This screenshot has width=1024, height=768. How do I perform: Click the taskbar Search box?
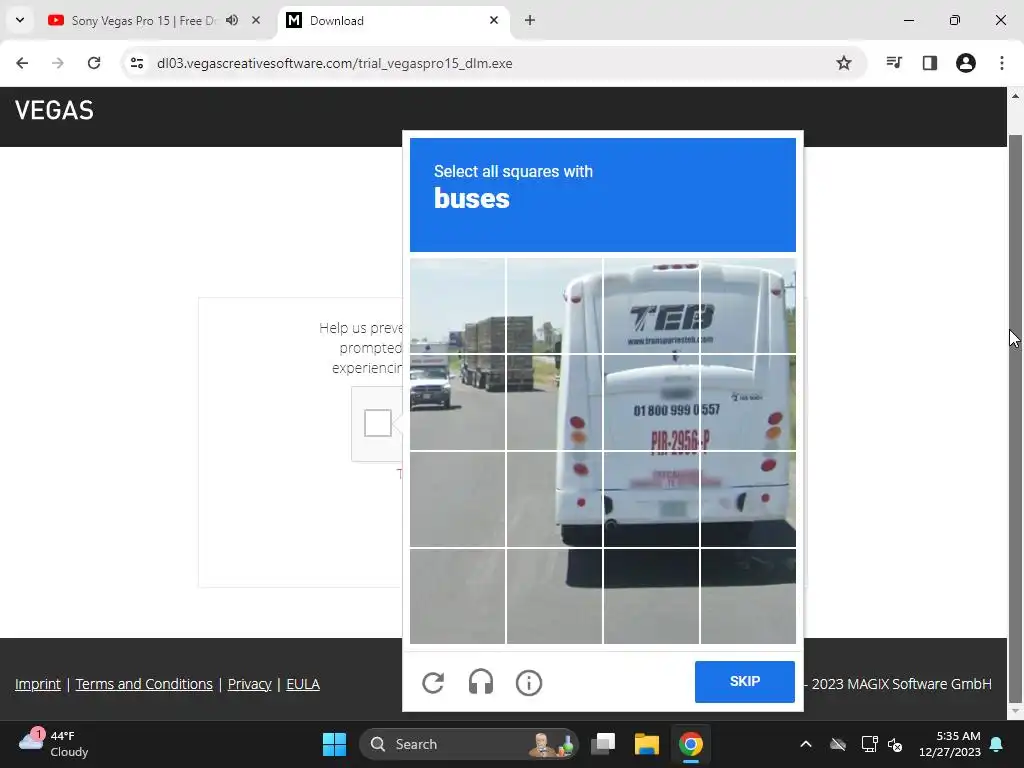(x=469, y=744)
